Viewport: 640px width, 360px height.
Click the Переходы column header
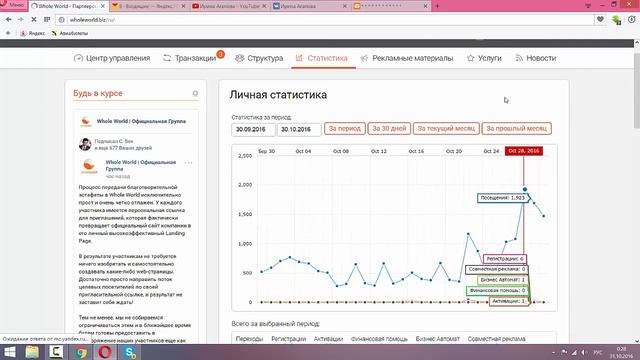pyautogui.click(x=249, y=339)
